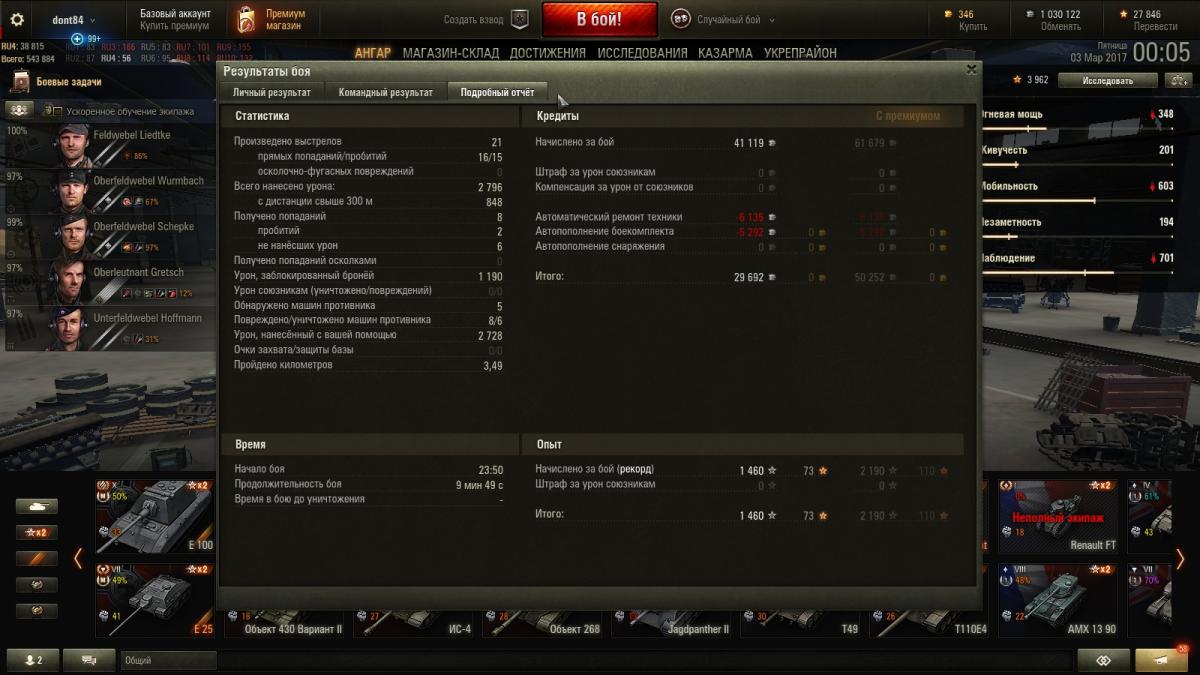Switch to the Личный результат tab
The height and width of the screenshot is (675, 1200).
272,92
